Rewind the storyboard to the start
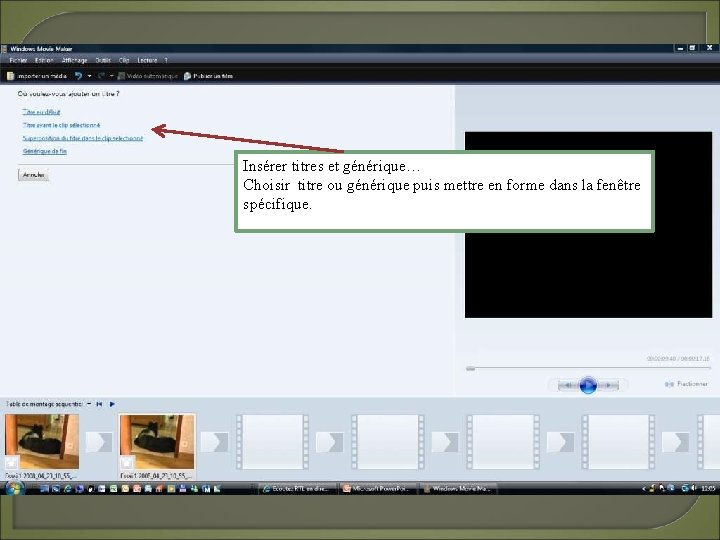The width and height of the screenshot is (720, 540). click(x=99, y=404)
